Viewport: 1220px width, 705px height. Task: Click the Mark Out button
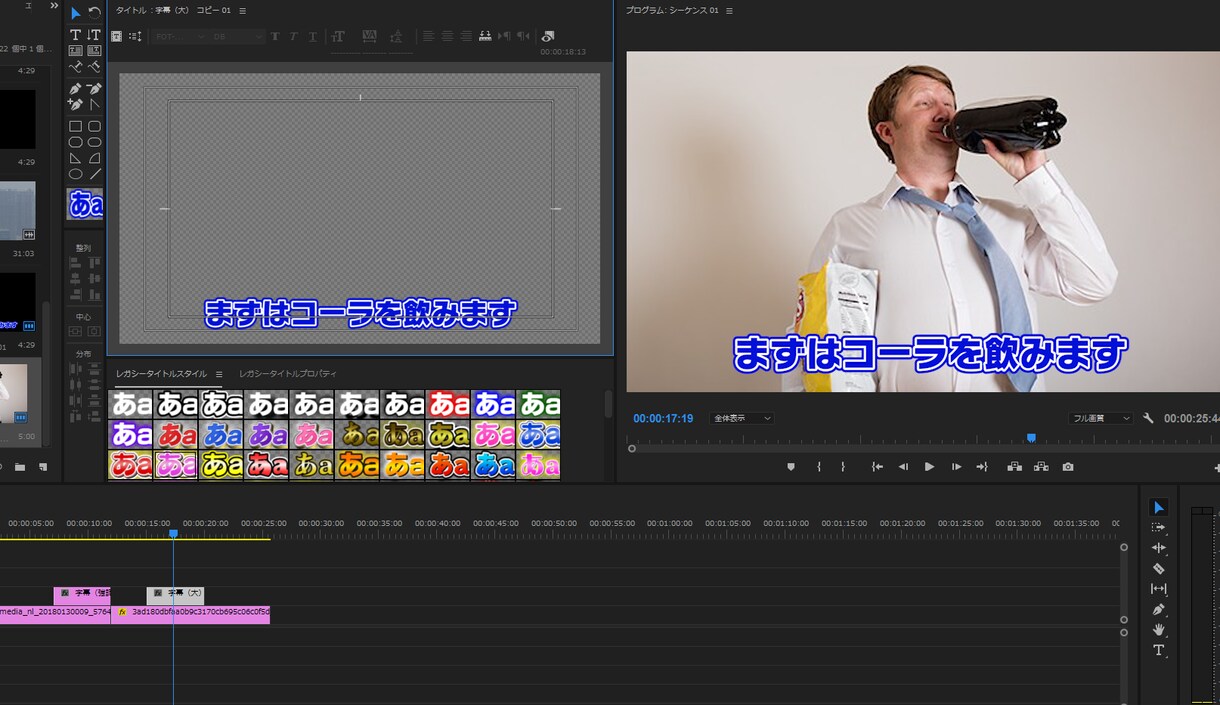pos(843,467)
